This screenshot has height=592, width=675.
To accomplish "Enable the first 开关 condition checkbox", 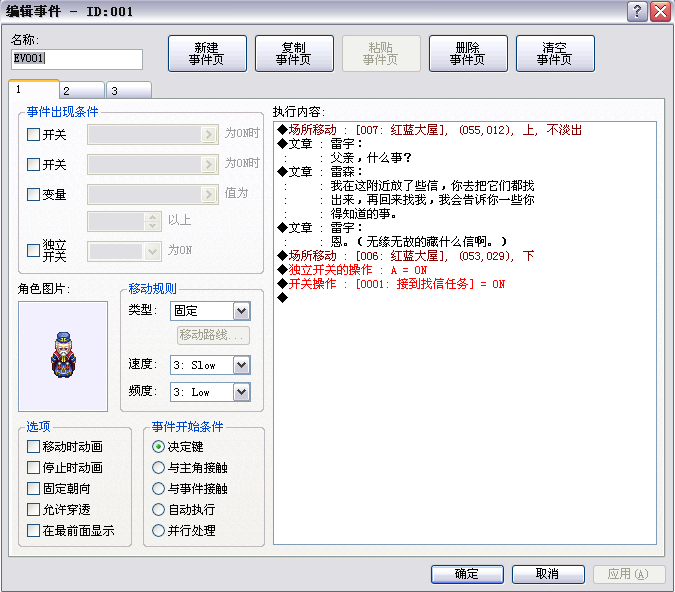I will pos(33,134).
